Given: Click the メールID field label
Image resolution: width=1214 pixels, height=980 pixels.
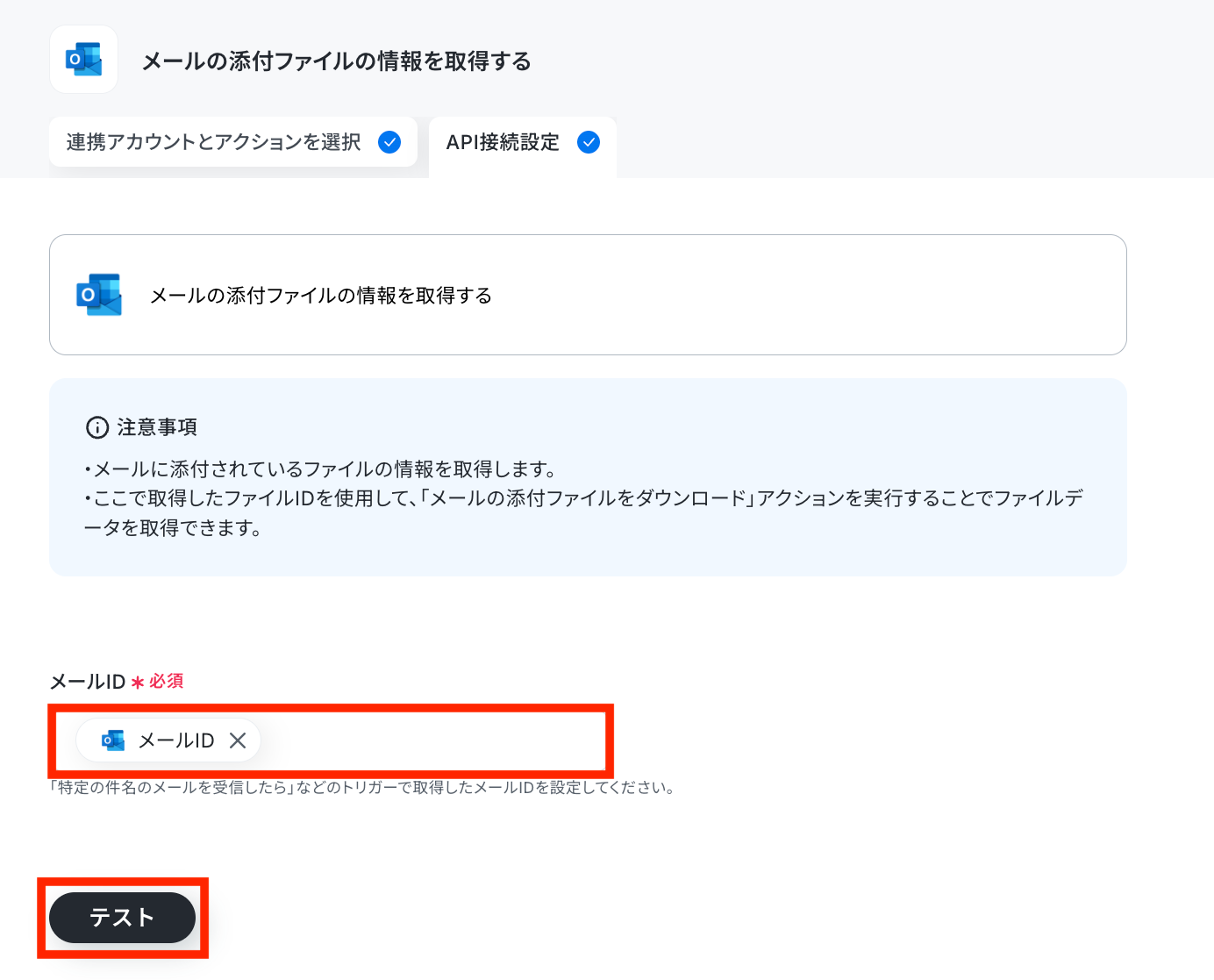Looking at the screenshot, I should (x=88, y=682).
